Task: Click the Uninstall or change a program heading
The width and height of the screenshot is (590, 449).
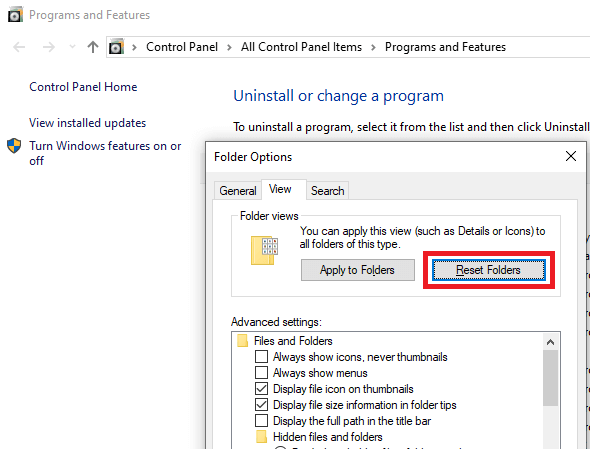Action: (339, 96)
